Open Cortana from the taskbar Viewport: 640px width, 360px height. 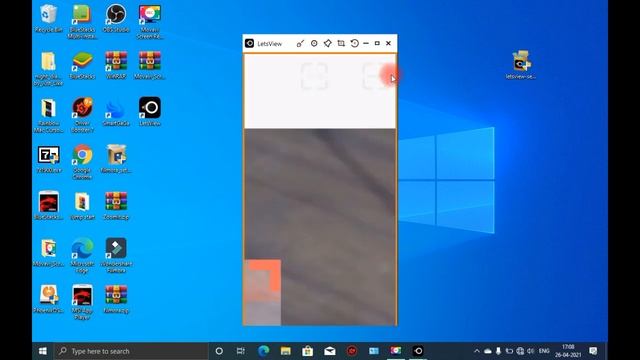(219, 351)
